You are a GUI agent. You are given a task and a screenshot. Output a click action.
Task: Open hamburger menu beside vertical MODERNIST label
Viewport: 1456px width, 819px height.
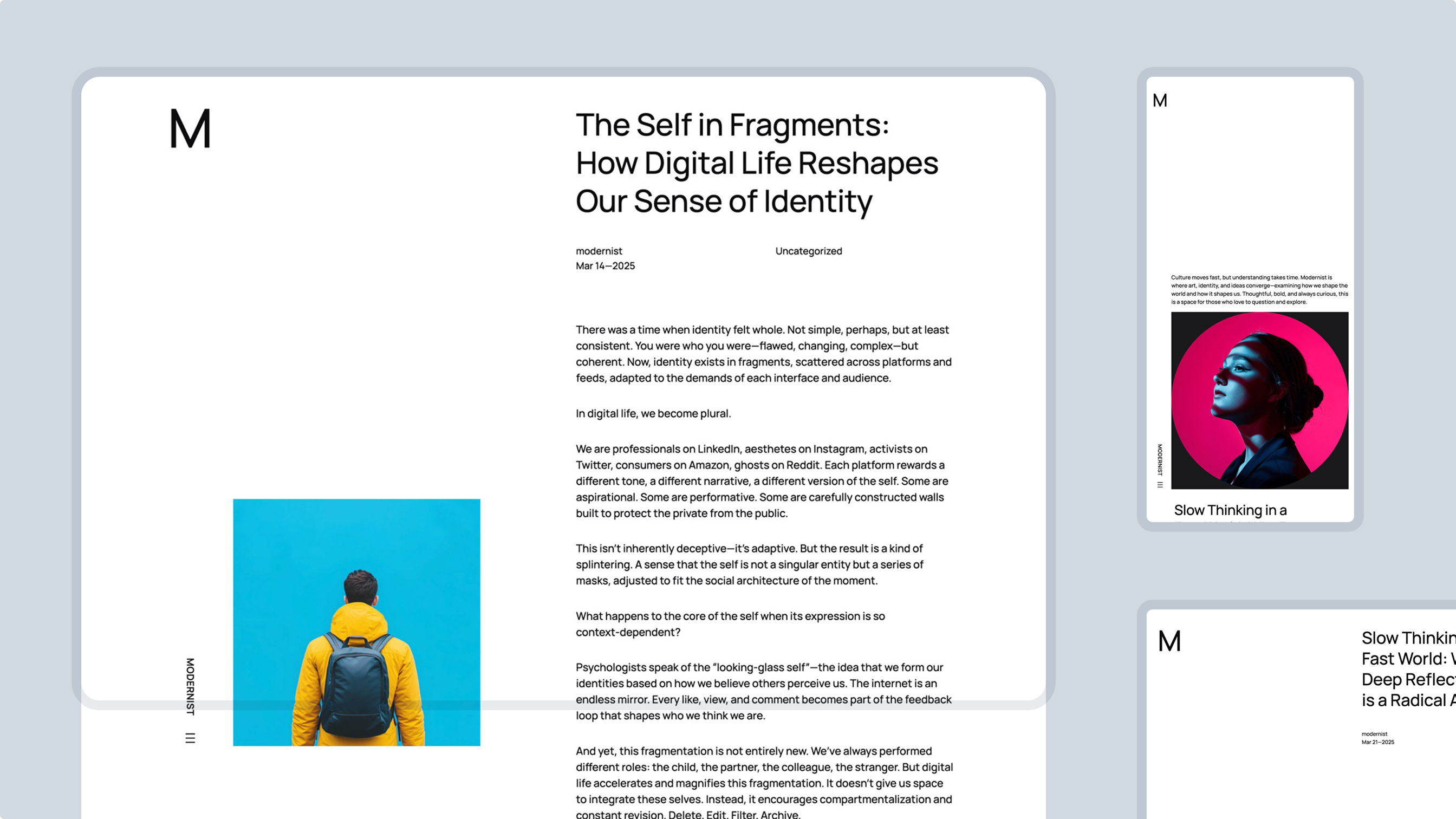coord(190,738)
